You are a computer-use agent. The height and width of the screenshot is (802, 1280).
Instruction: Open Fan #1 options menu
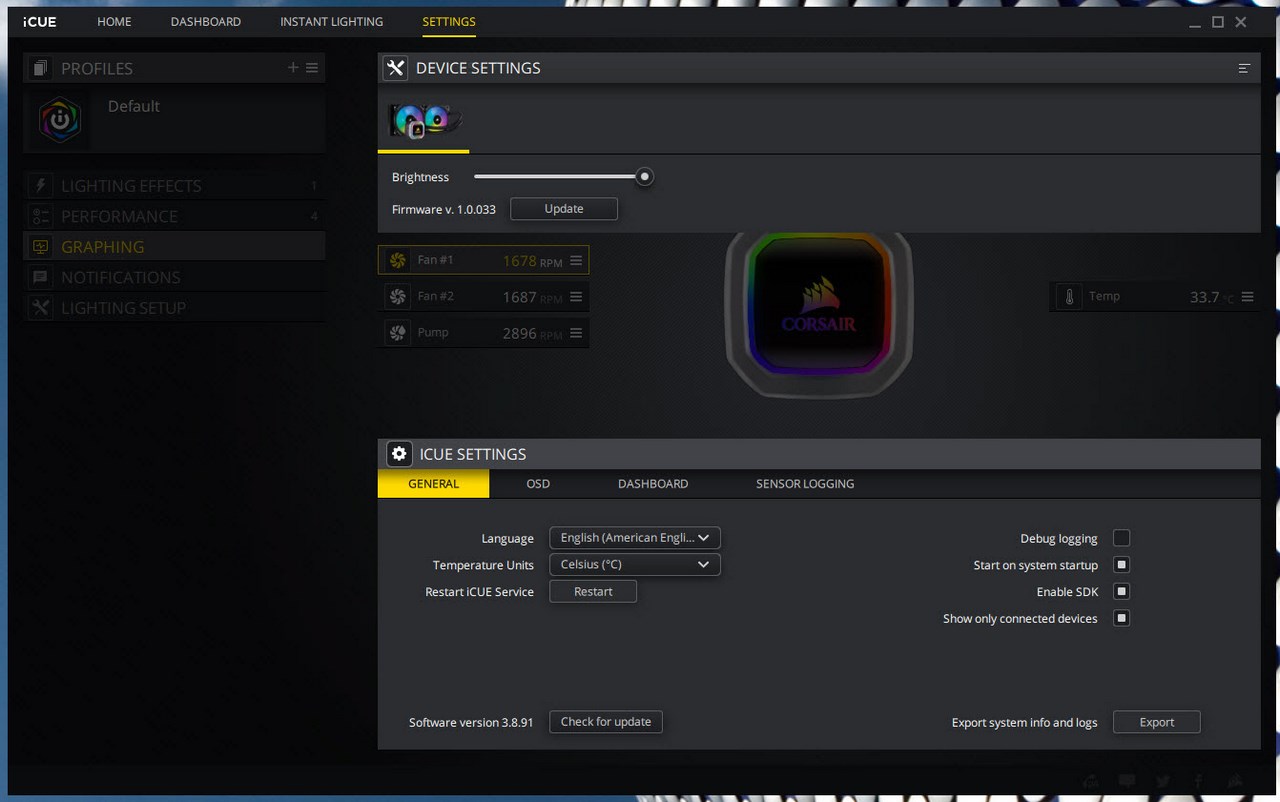point(576,260)
